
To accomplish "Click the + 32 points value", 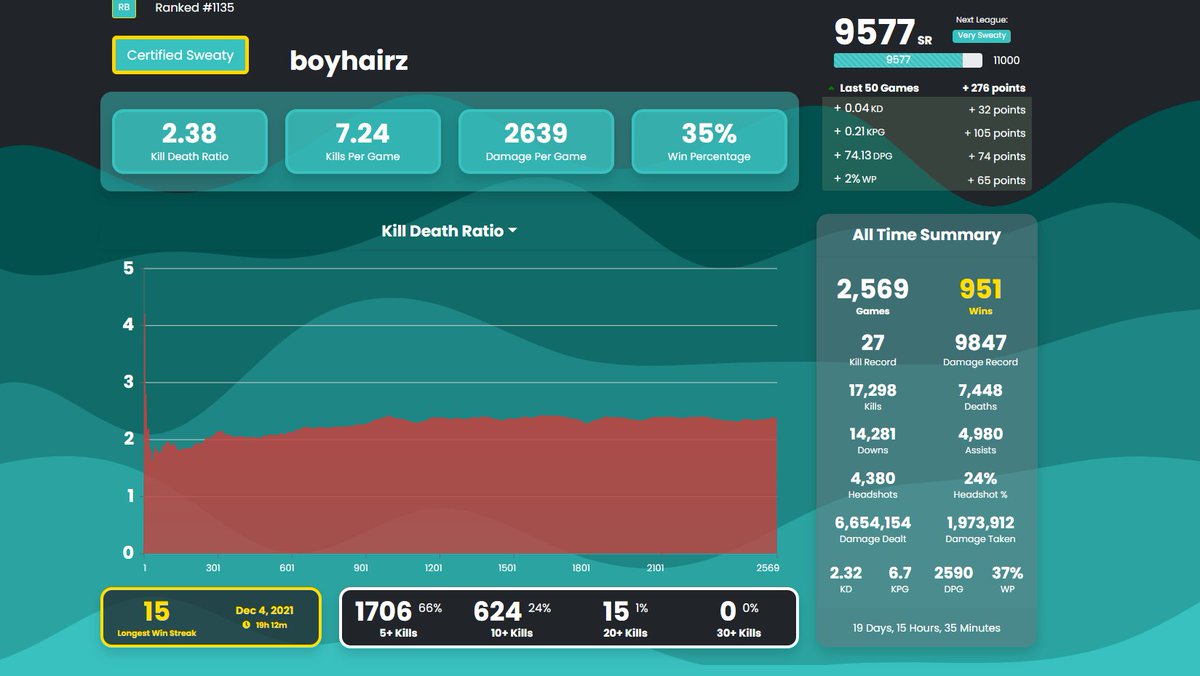I will click(997, 110).
